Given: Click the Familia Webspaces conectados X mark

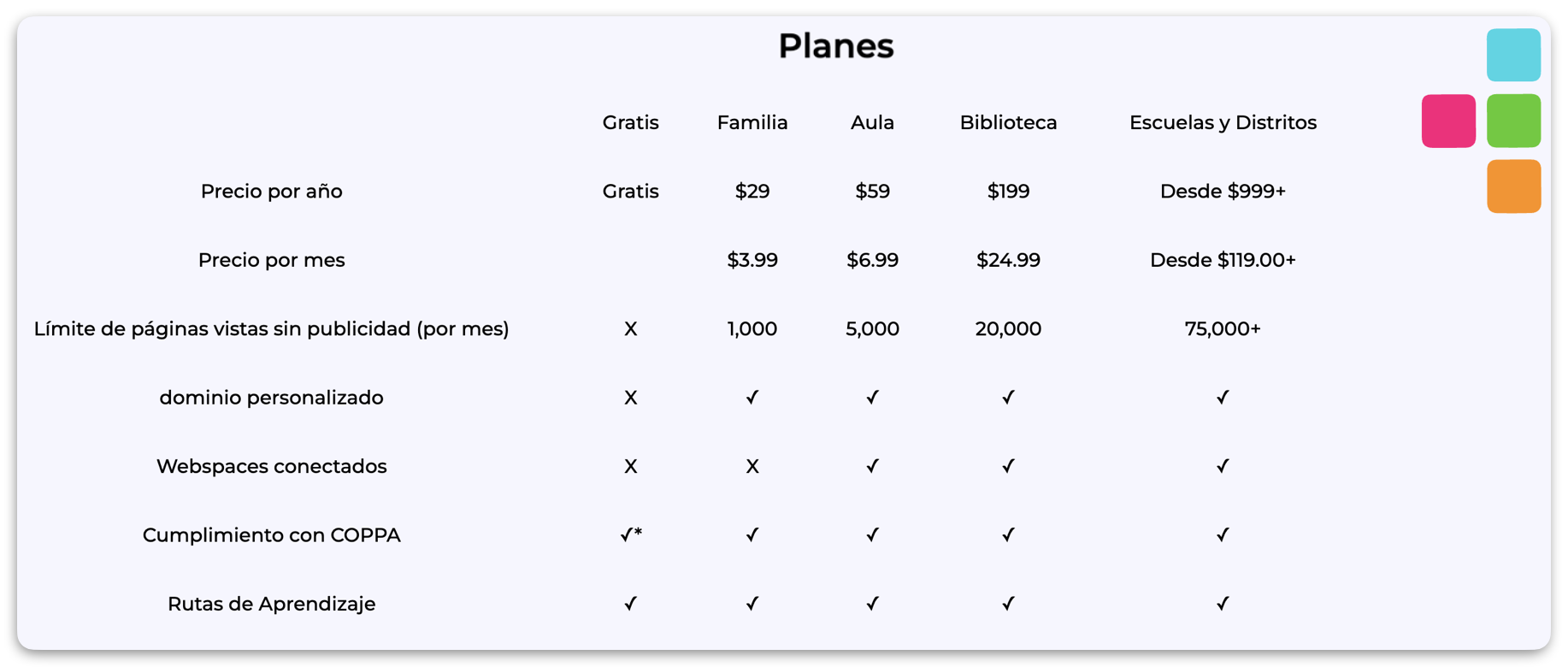Looking at the screenshot, I should coord(752,467).
